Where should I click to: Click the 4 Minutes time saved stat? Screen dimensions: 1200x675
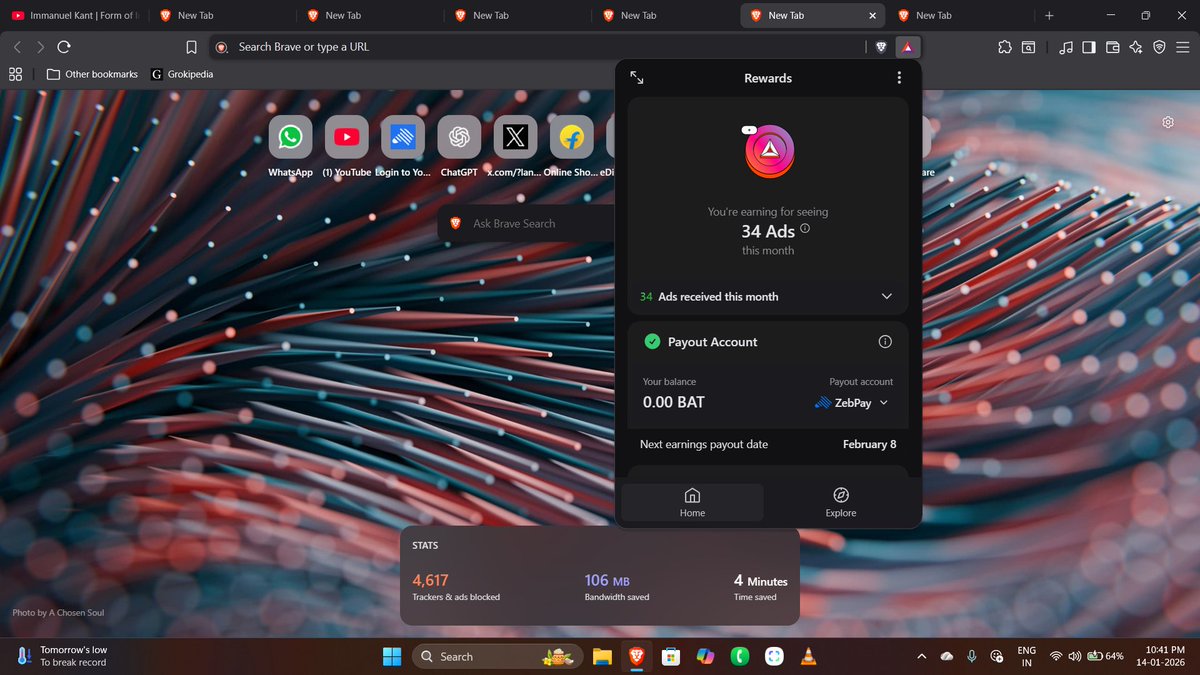760,580
